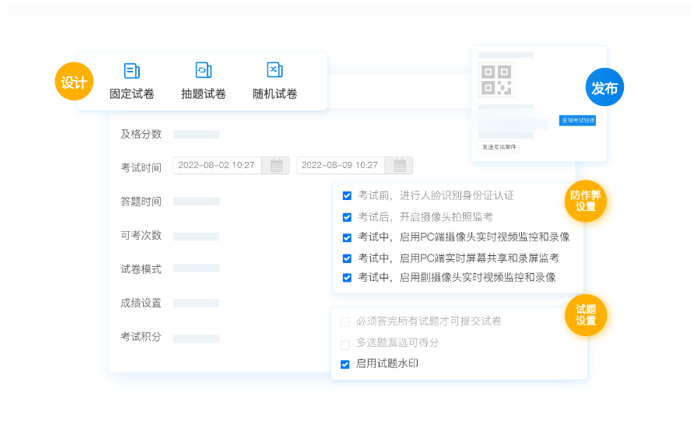Screen dimensions: 691x424
Task: Uncheck 考试前进行人脸识别身份证认证 option
Action: click(347, 196)
